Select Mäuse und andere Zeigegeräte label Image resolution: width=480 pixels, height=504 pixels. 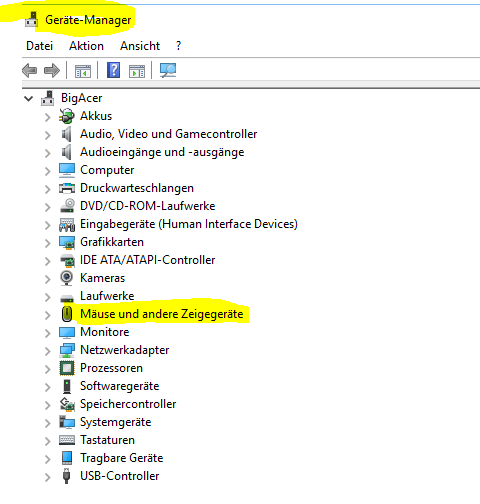pos(162,314)
